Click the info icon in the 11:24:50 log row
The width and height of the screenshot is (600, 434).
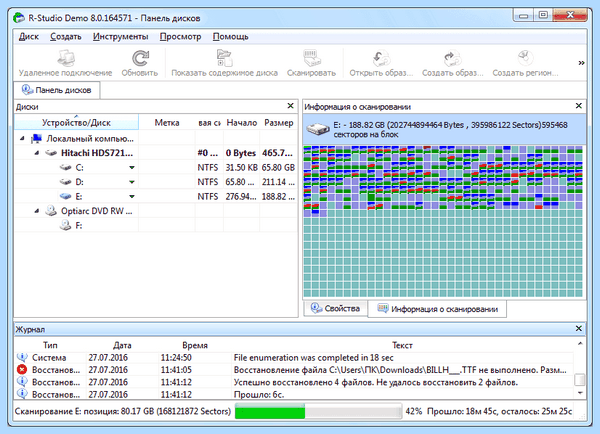(x=22, y=357)
